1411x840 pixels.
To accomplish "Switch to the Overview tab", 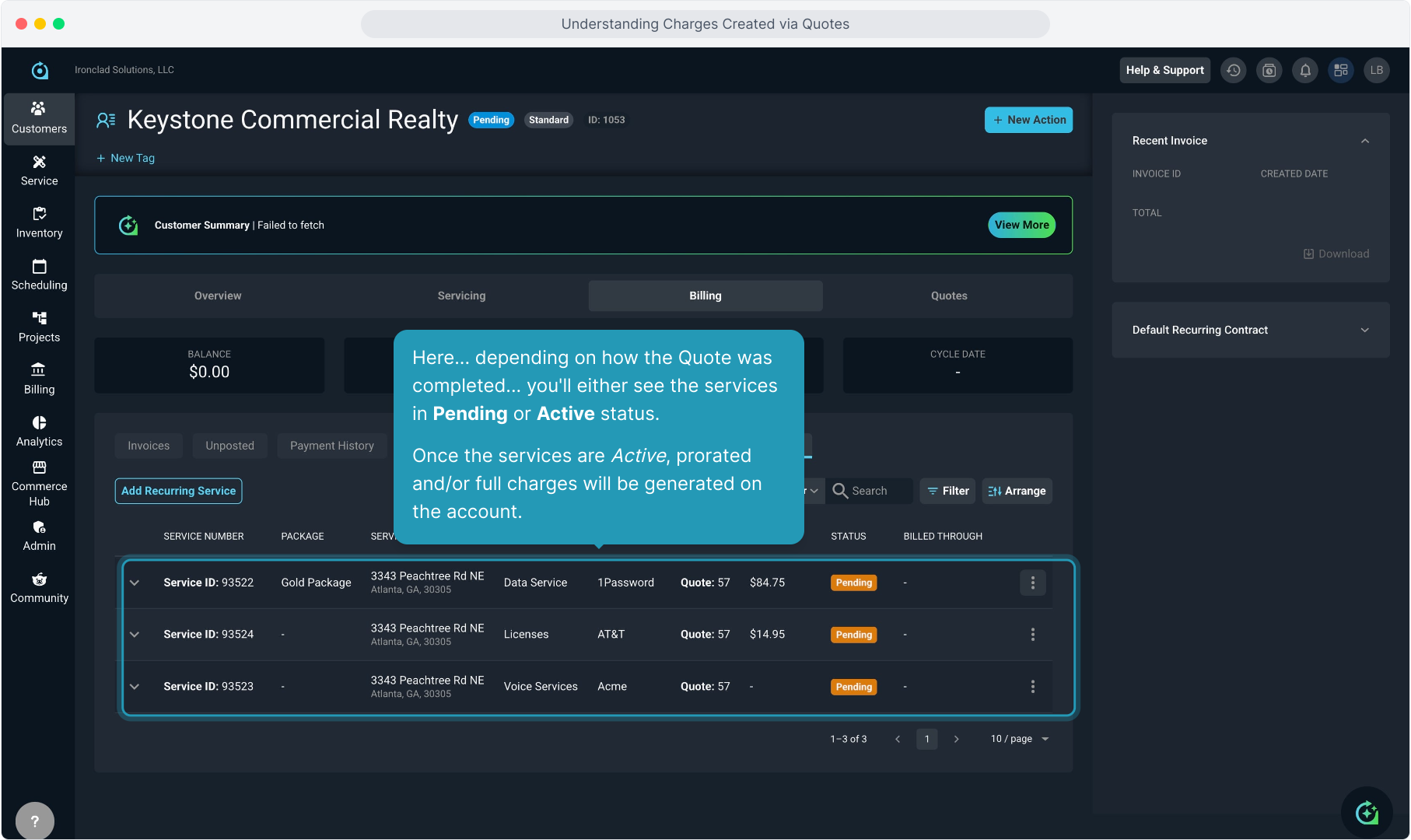I will pos(218,296).
